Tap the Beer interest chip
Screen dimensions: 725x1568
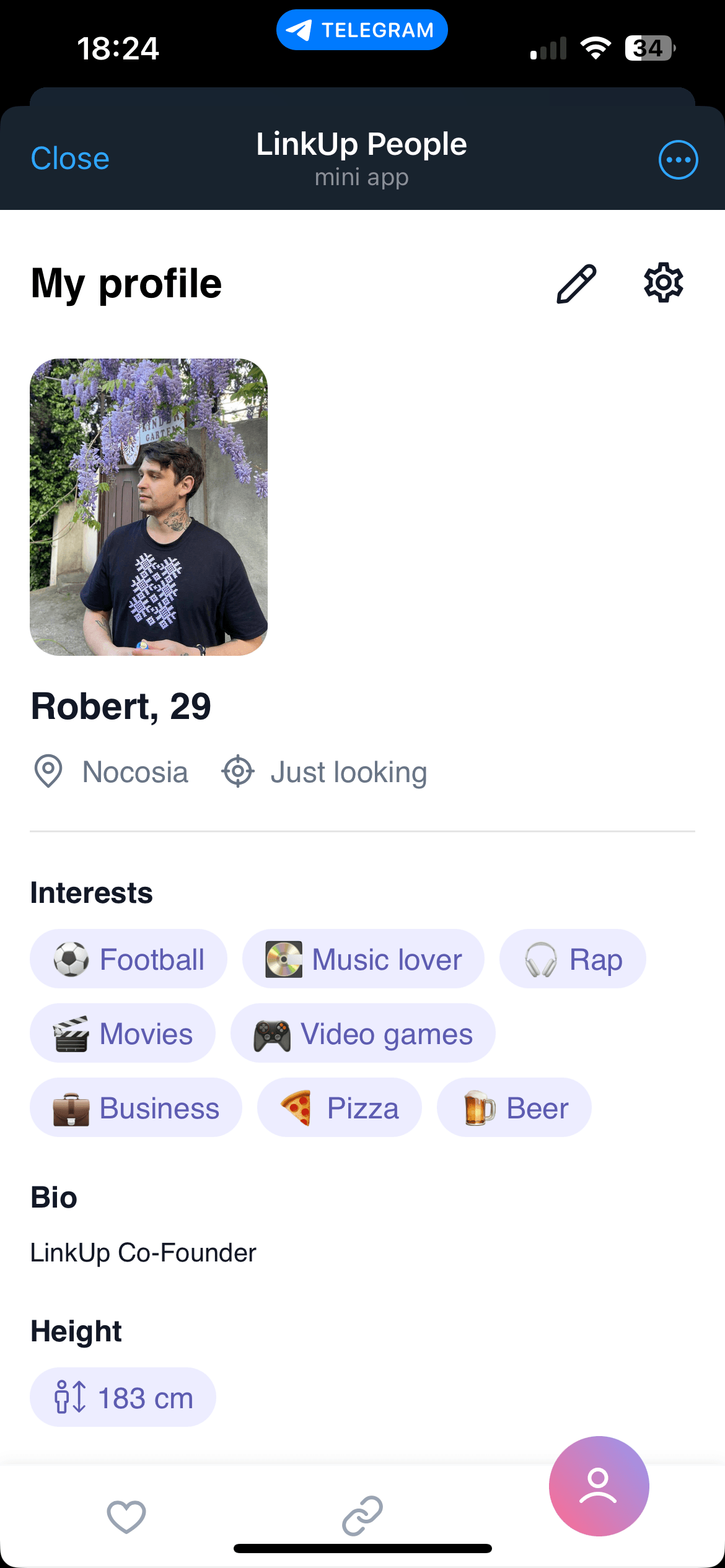[514, 1108]
